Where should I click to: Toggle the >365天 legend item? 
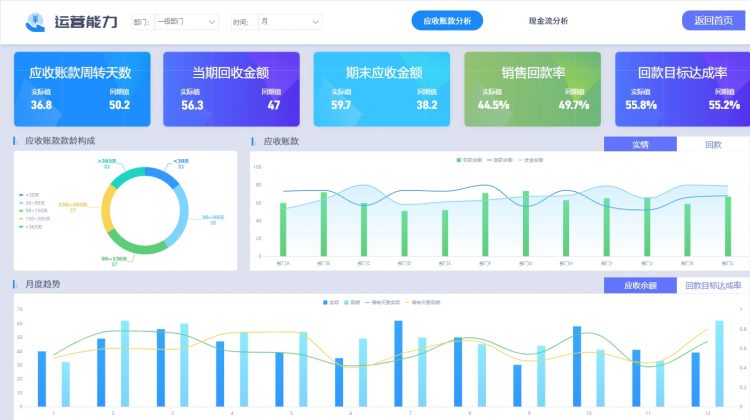tap(31, 226)
